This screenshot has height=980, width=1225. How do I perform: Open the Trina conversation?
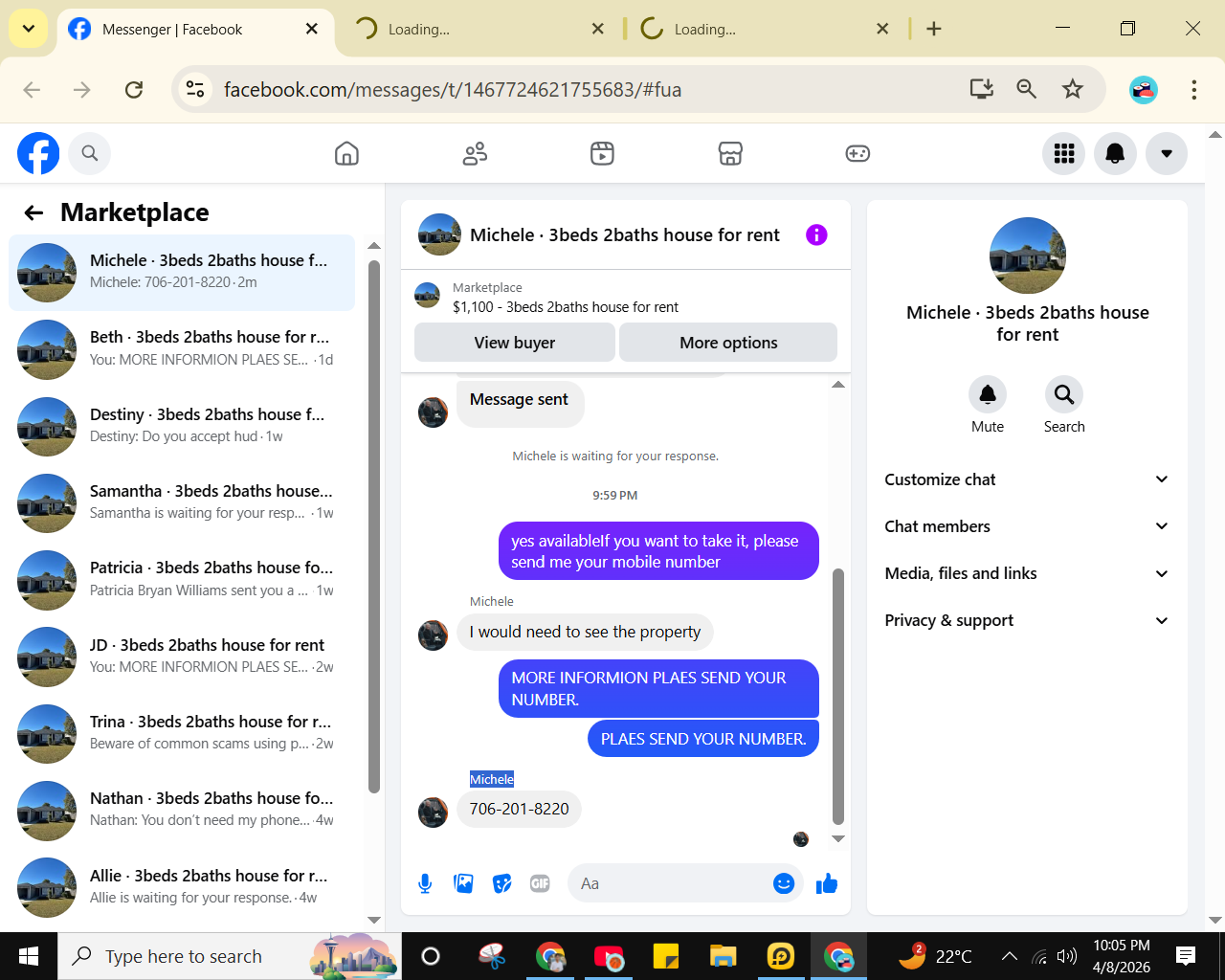(182, 733)
